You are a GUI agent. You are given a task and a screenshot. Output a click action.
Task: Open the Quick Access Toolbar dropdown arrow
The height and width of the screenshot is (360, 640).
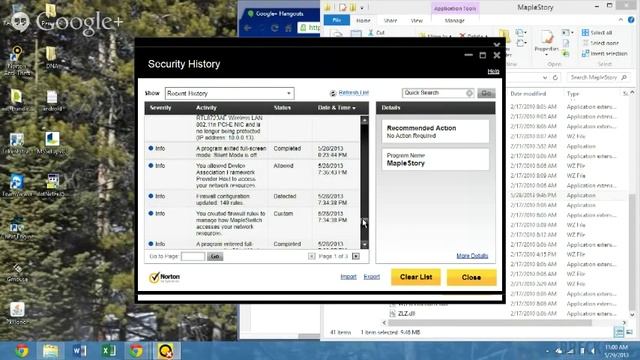pyautogui.click(x=362, y=8)
